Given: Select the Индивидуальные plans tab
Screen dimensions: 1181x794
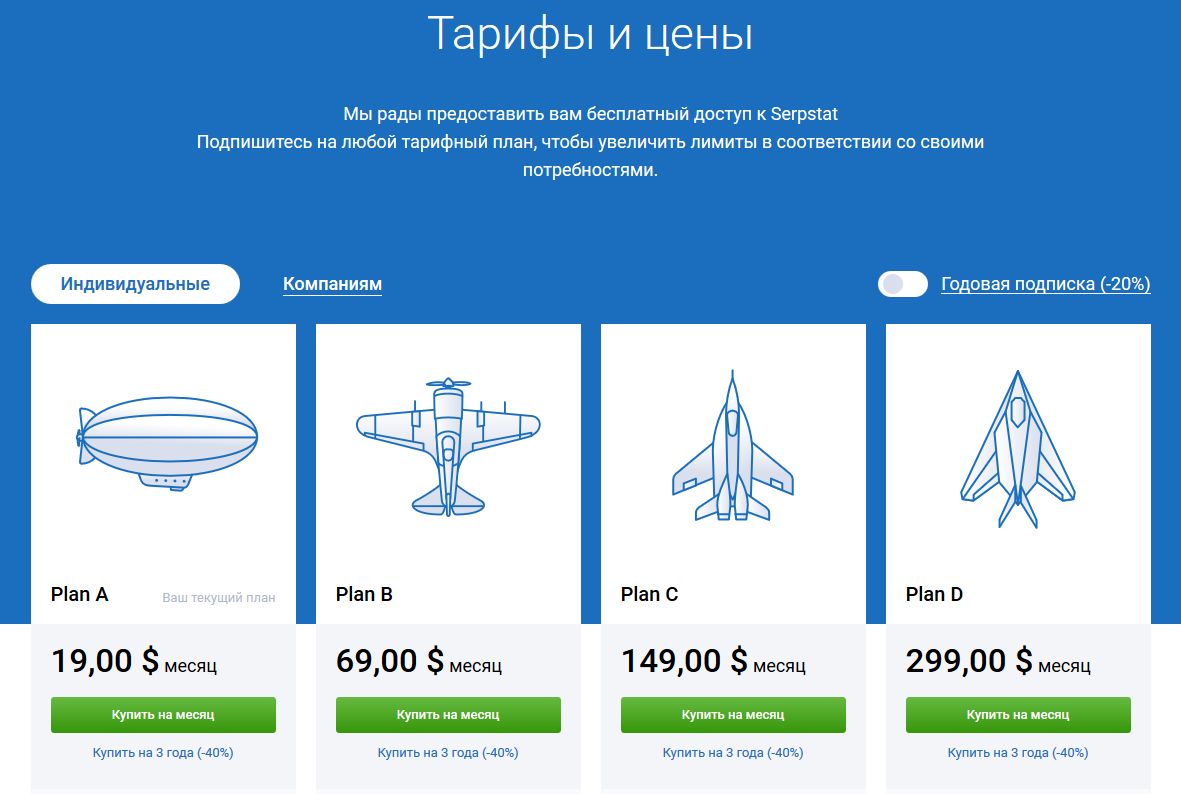Looking at the screenshot, I should (x=136, y=284).
